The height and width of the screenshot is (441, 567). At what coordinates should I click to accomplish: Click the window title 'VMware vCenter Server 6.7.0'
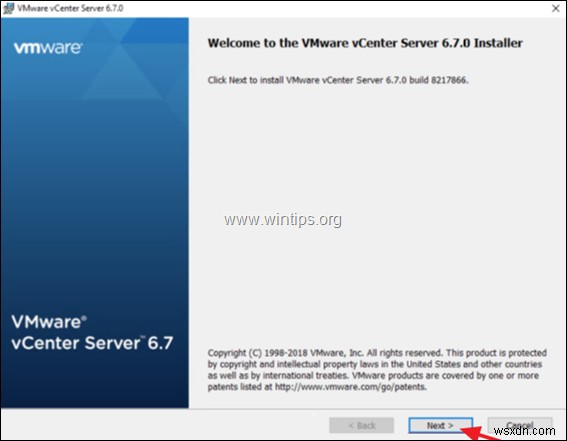coord(70,8)
